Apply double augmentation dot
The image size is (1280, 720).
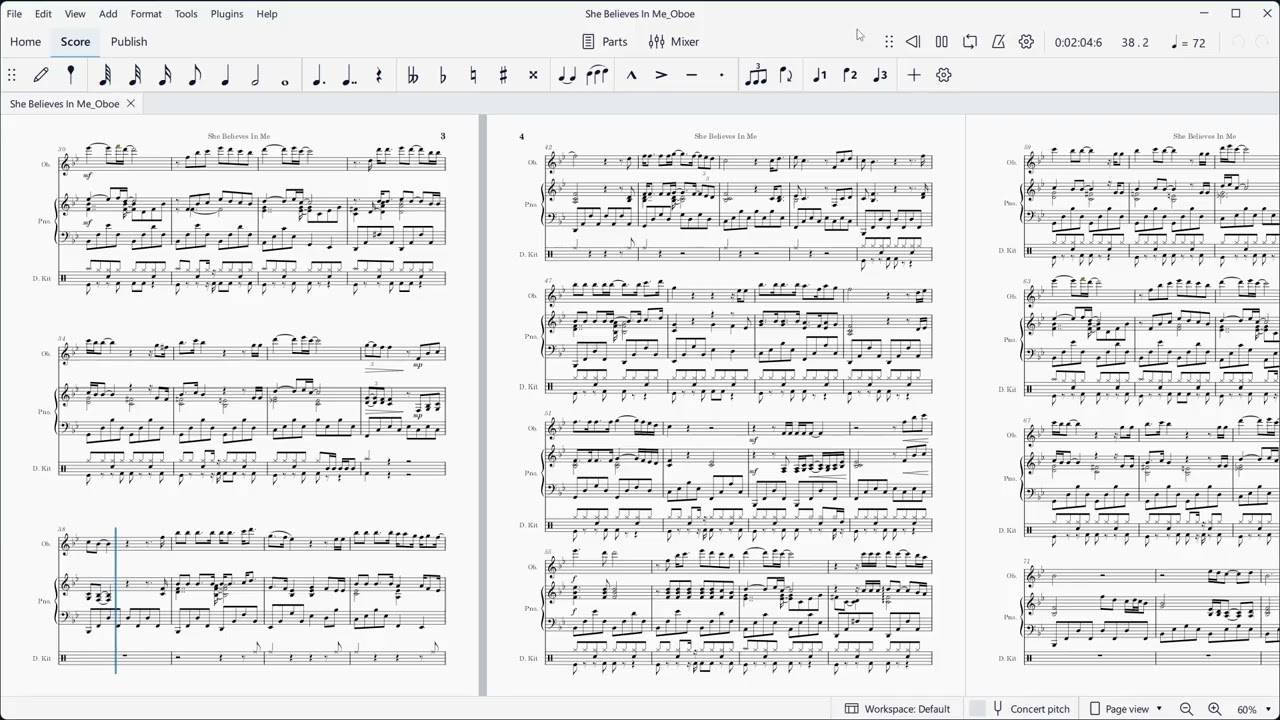click(348, 75)
